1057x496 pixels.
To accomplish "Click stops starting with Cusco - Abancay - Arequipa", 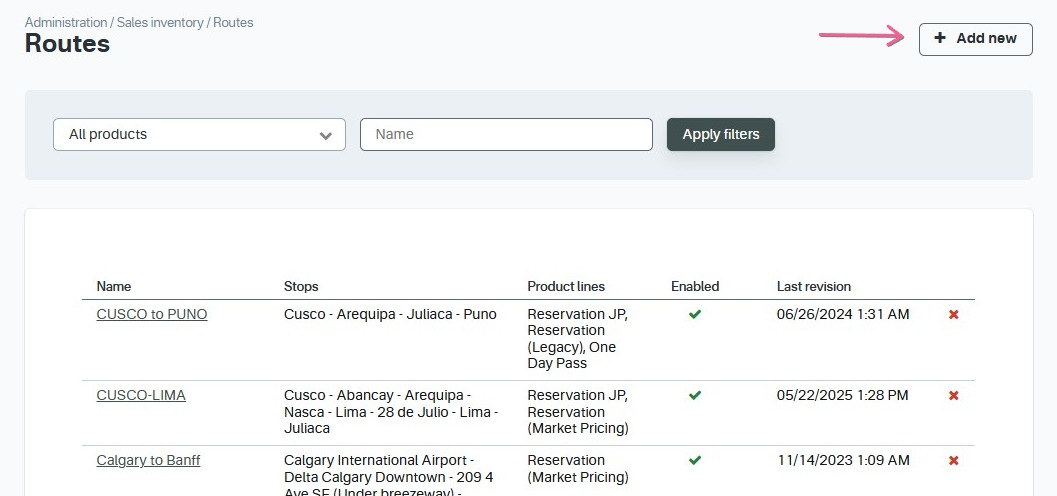I will (x=391, y=412).
